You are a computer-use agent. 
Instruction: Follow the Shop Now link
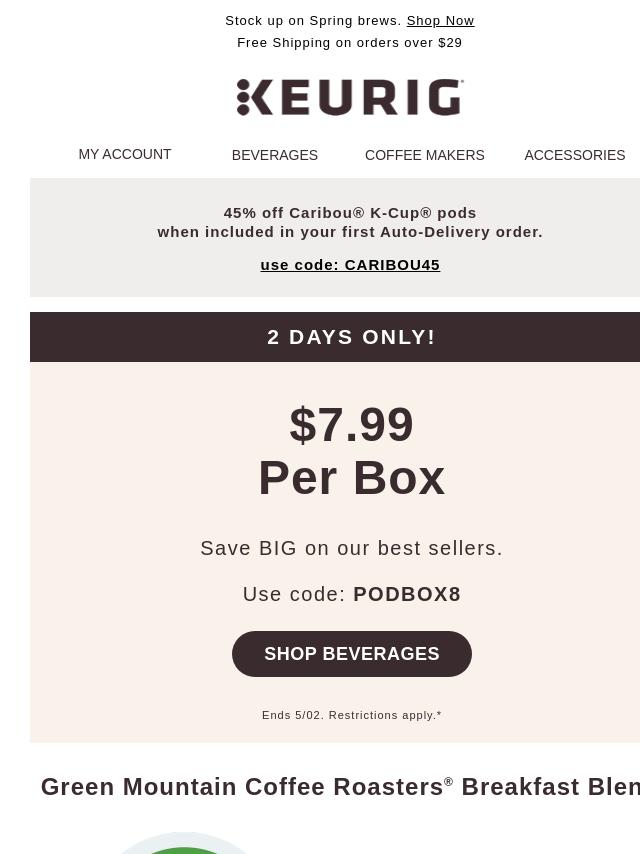pos(440,21)
